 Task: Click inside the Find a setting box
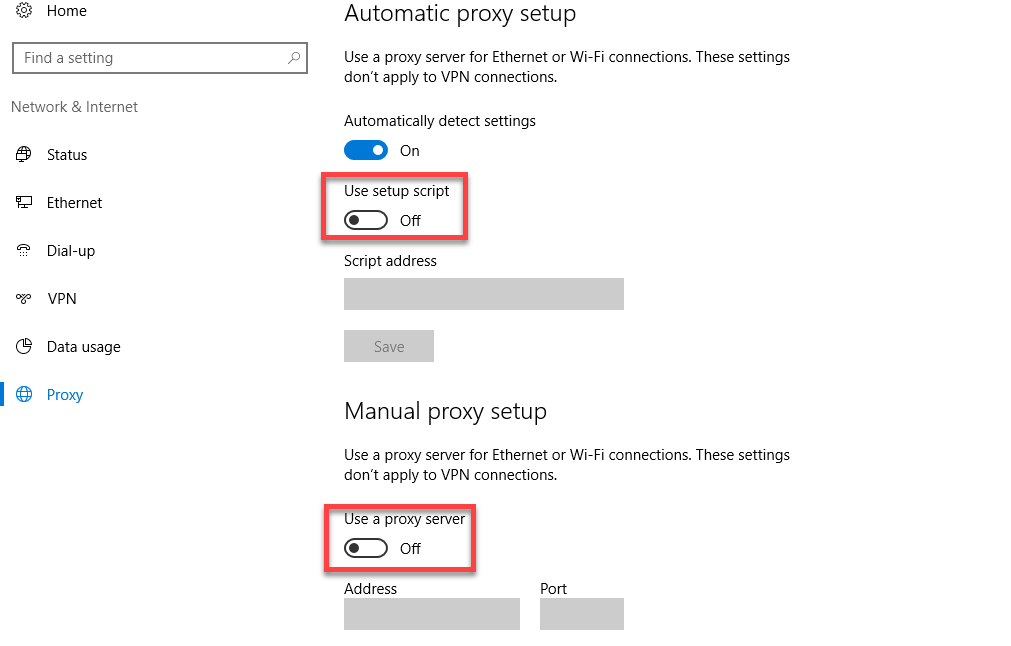[150, 57]
